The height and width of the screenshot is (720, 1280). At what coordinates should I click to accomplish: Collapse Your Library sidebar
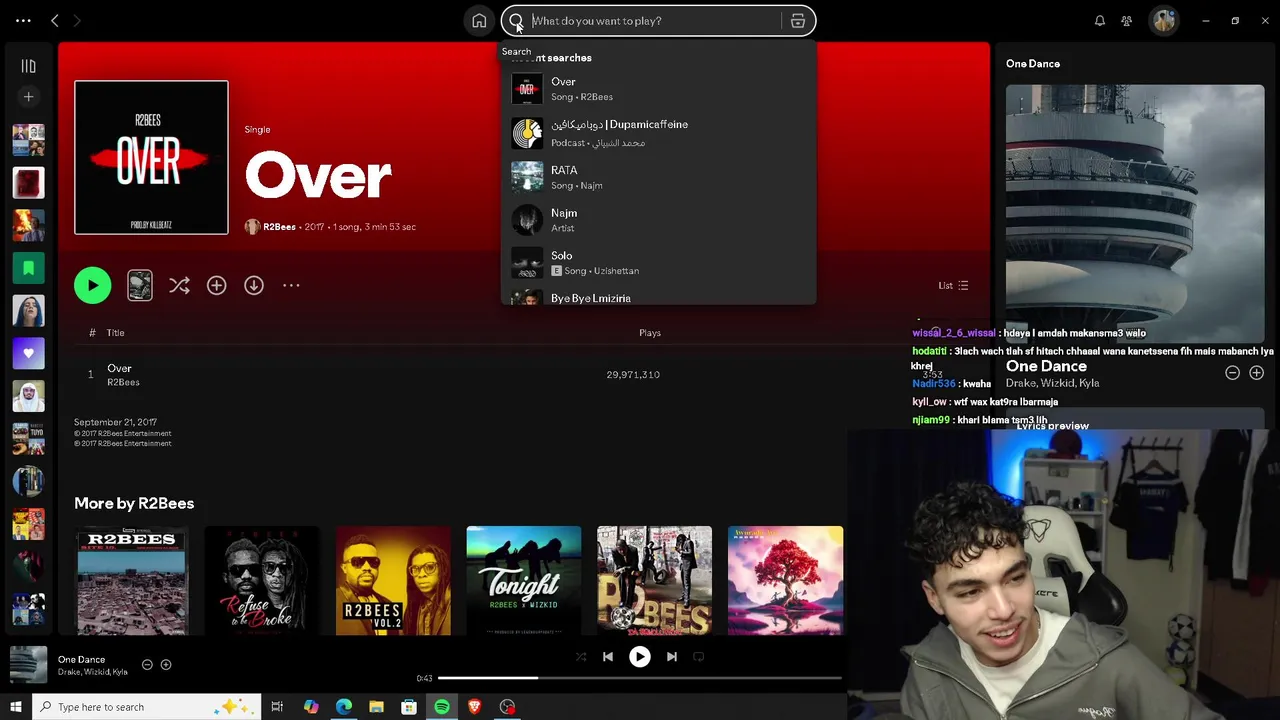[x=28, y=66]
